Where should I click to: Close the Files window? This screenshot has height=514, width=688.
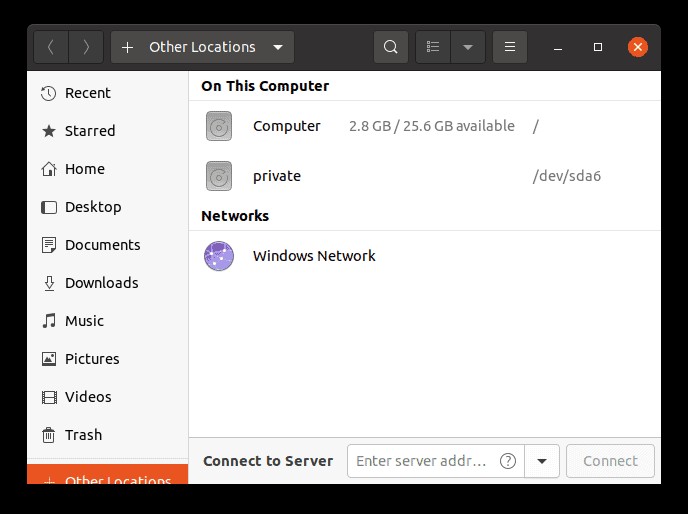(638, 47)
